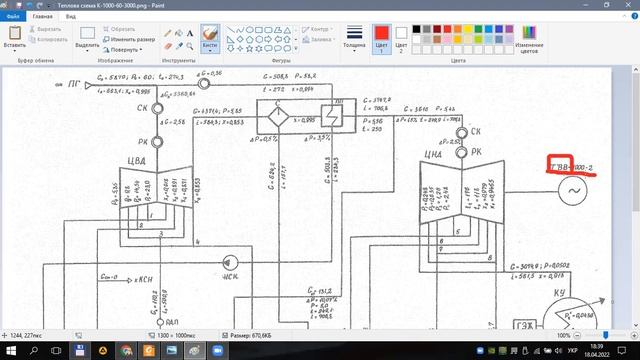
Task: Choose the triangle shape
Action: pyautogui.click(x=287, y=30)
